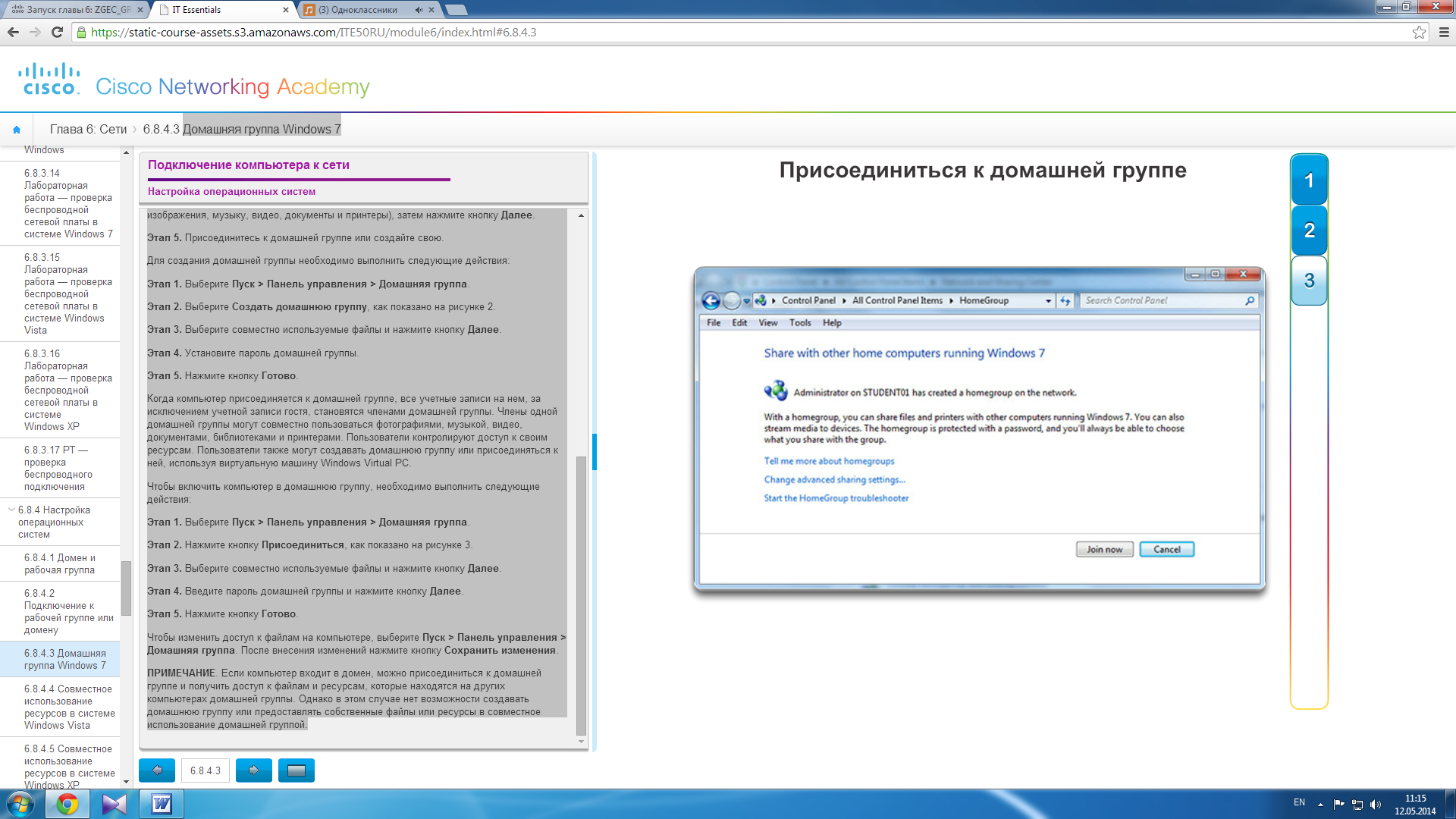Bookmark this page with the star icon

click(1419, 32)
